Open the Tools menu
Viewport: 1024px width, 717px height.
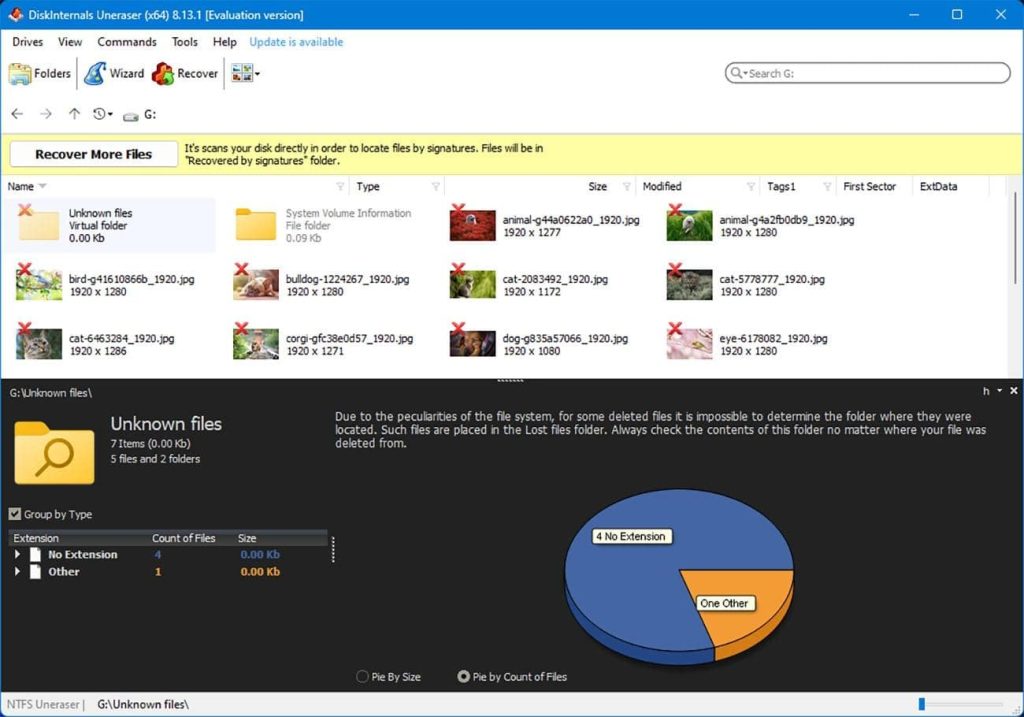pyautogui.click(x=185, y=42)
